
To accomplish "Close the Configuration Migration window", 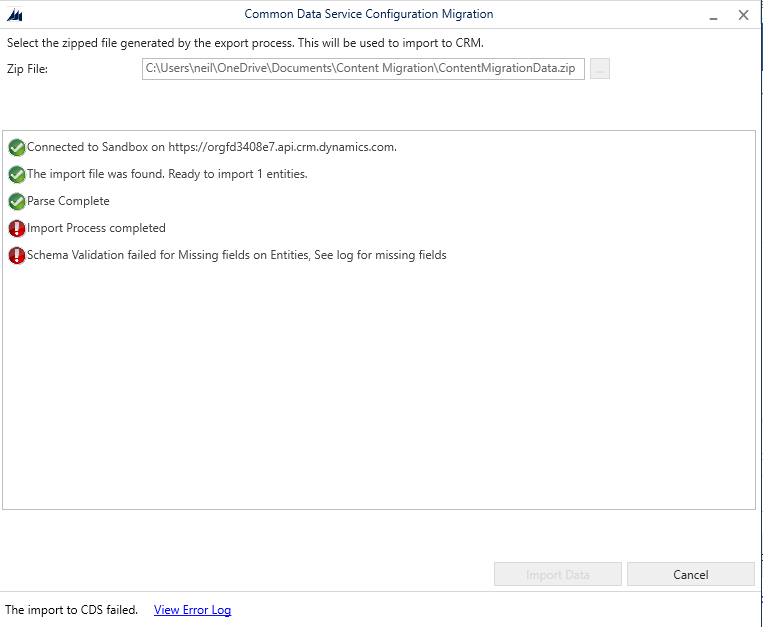I will [743, 15].
